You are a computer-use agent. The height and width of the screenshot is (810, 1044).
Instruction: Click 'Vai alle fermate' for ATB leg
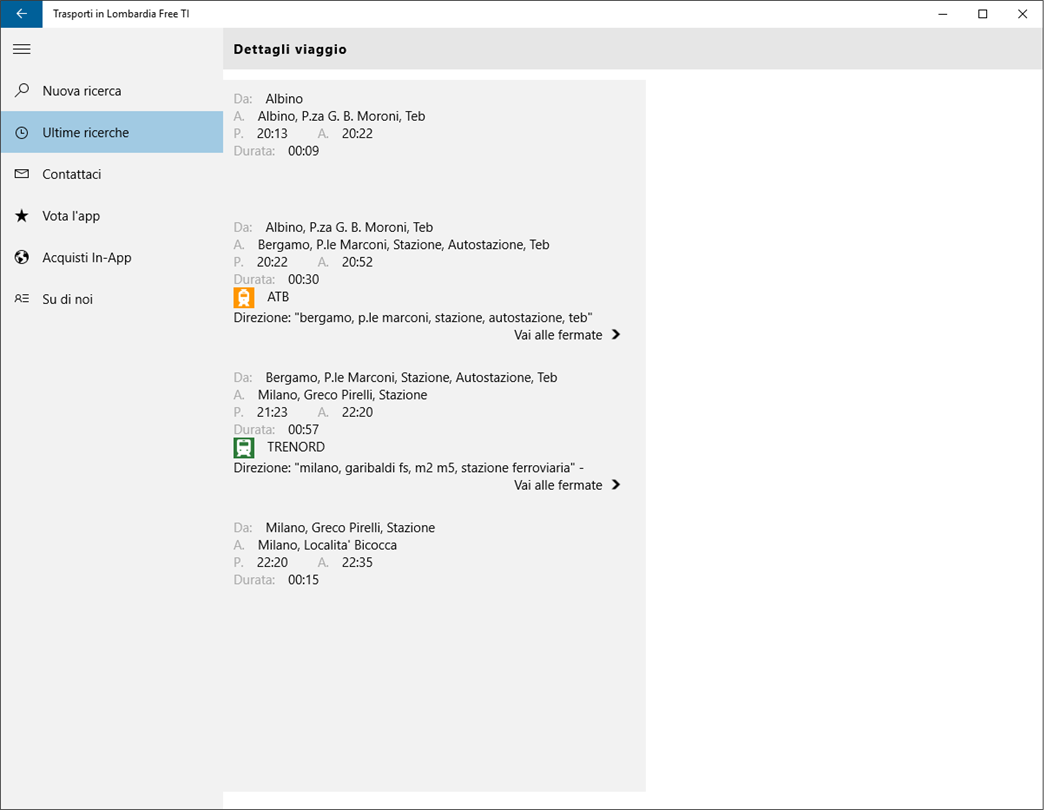coord(558,335)
